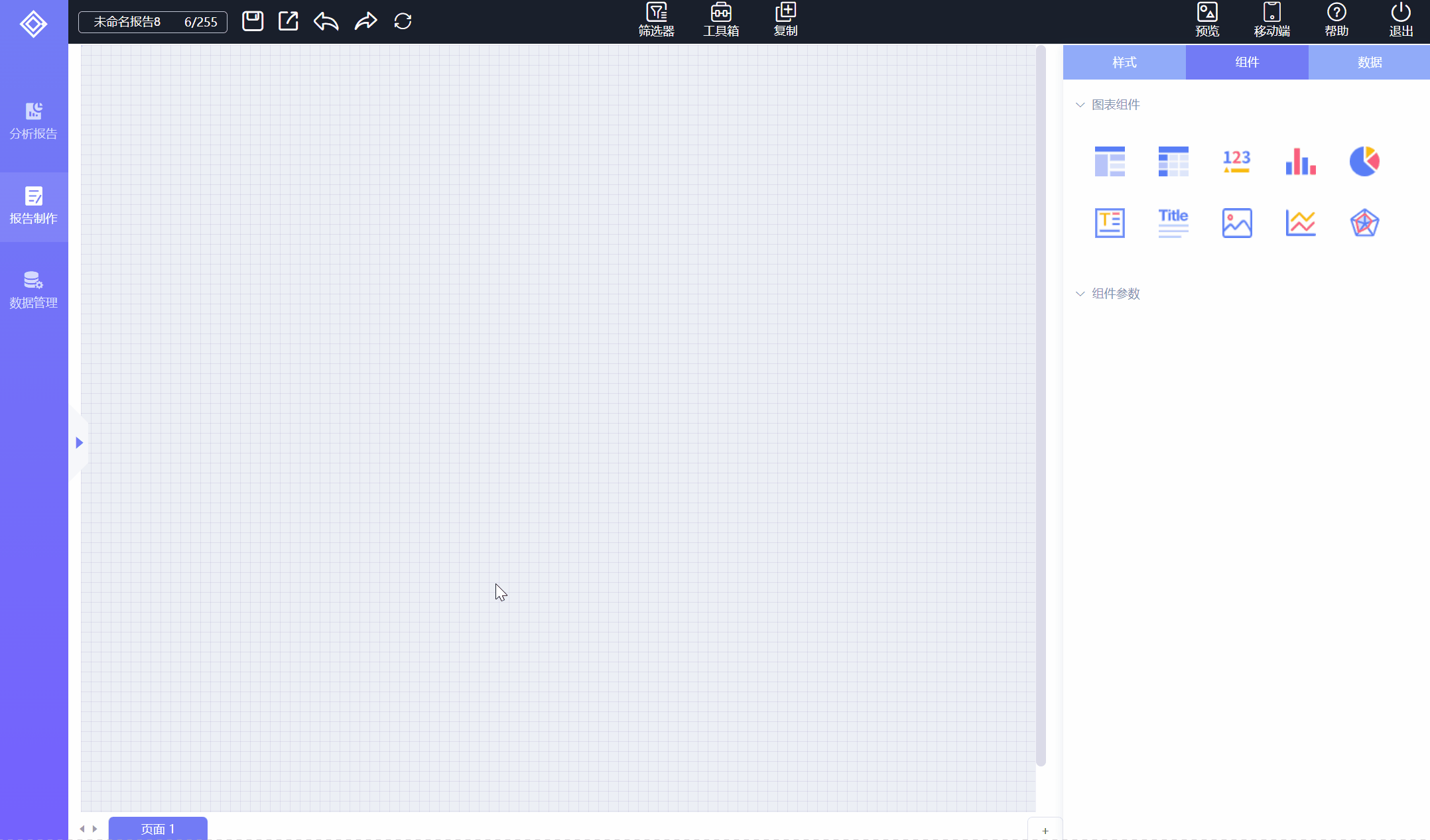Open the 筛选器 filter tool
This screenshot has height=840, width=1430.
point(656,21)
